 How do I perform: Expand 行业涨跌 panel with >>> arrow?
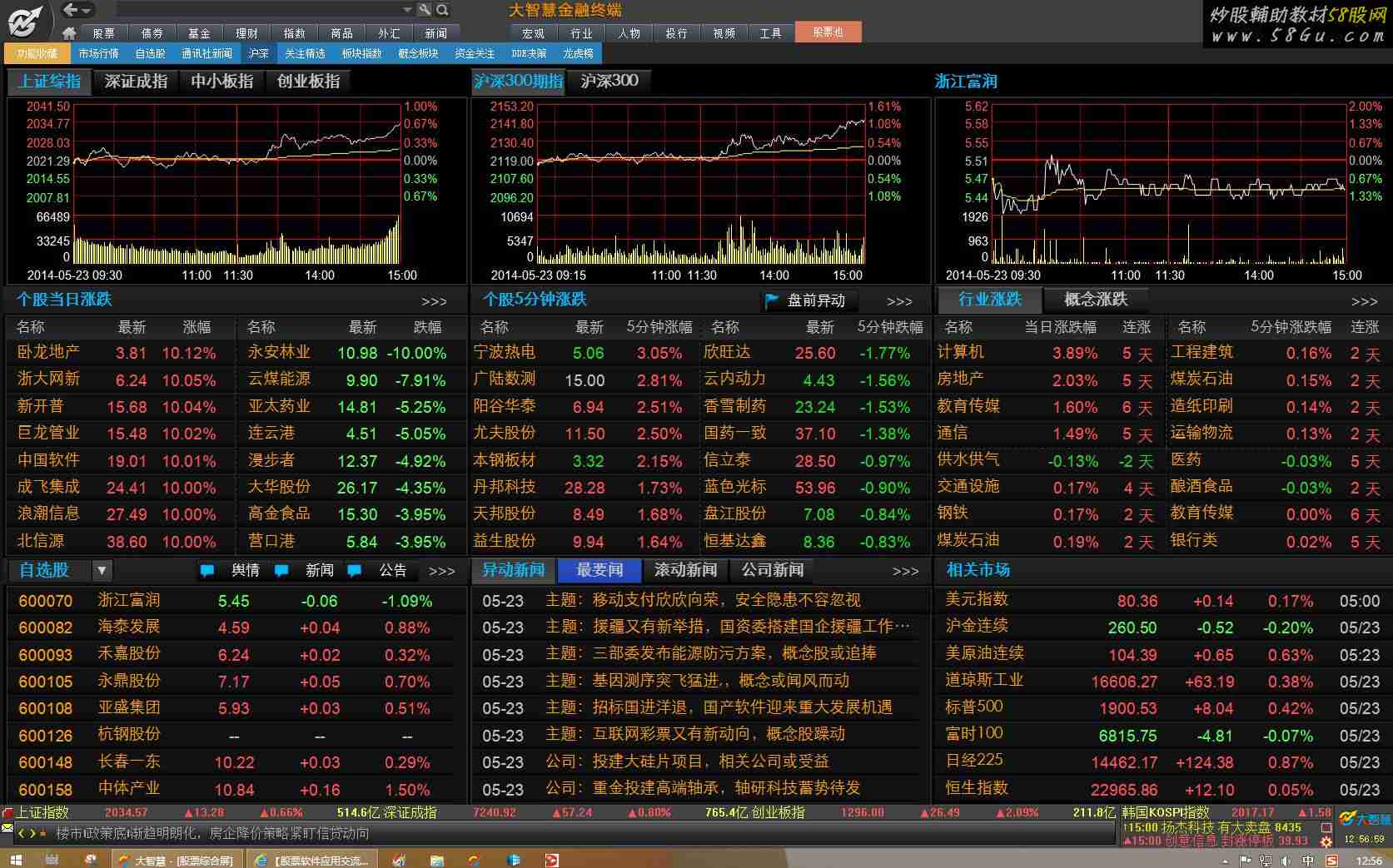pyautogui.click(x=1364, y=301)
